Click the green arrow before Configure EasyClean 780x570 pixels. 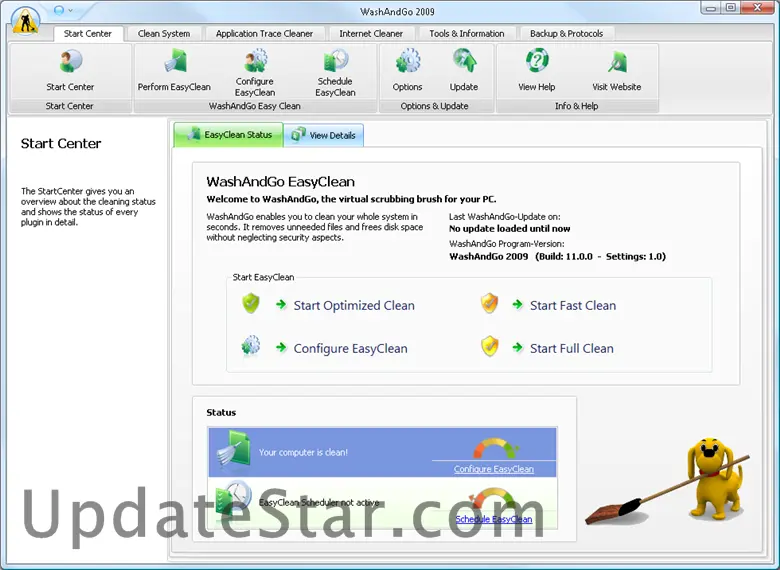[x=281, y=347]
